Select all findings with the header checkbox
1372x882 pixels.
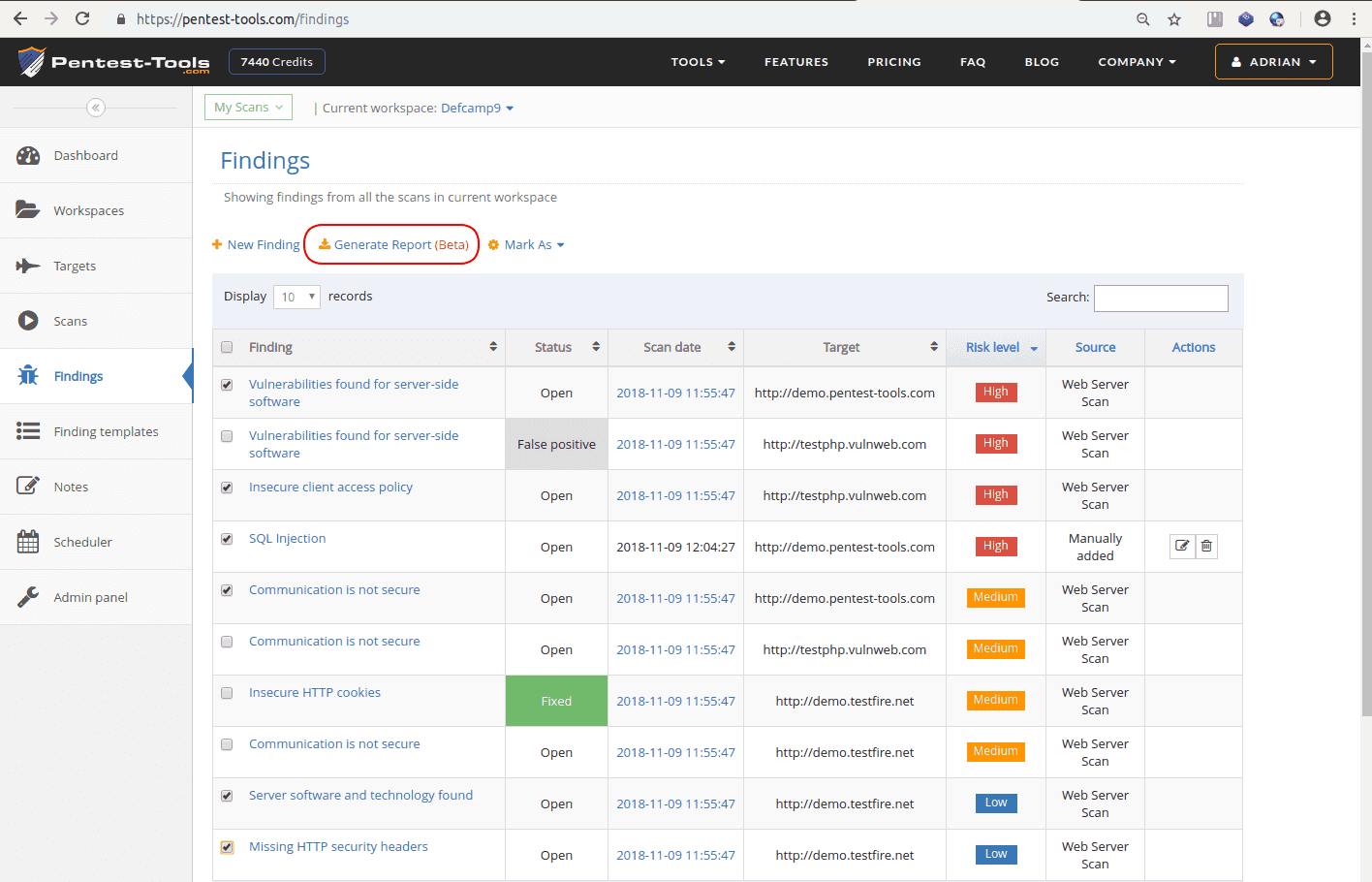pyautogui.click(x=227, y=347)
